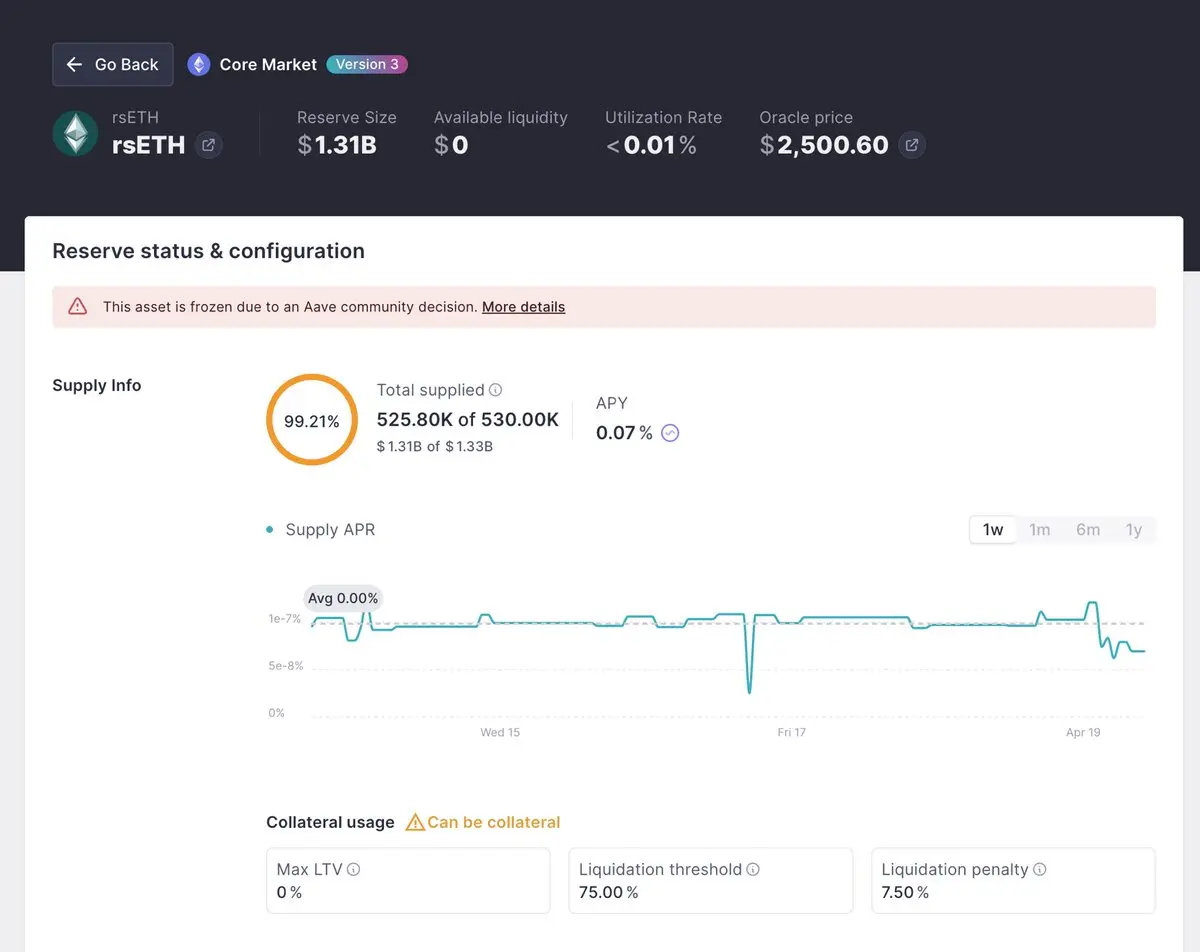
Task: Open More details link in warning
Action: 523,307
